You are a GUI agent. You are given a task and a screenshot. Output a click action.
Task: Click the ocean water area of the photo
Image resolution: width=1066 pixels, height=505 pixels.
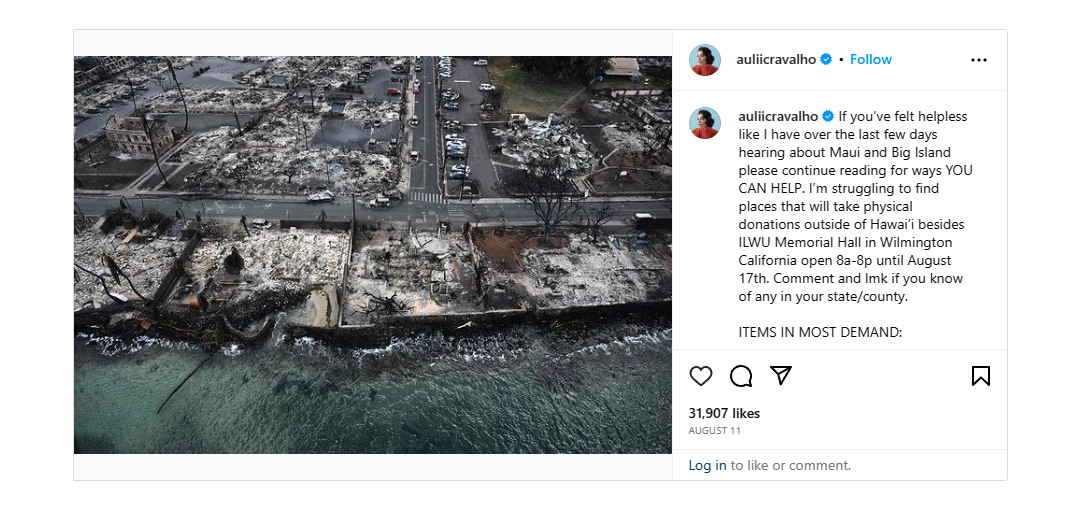(x=373, y=401)
